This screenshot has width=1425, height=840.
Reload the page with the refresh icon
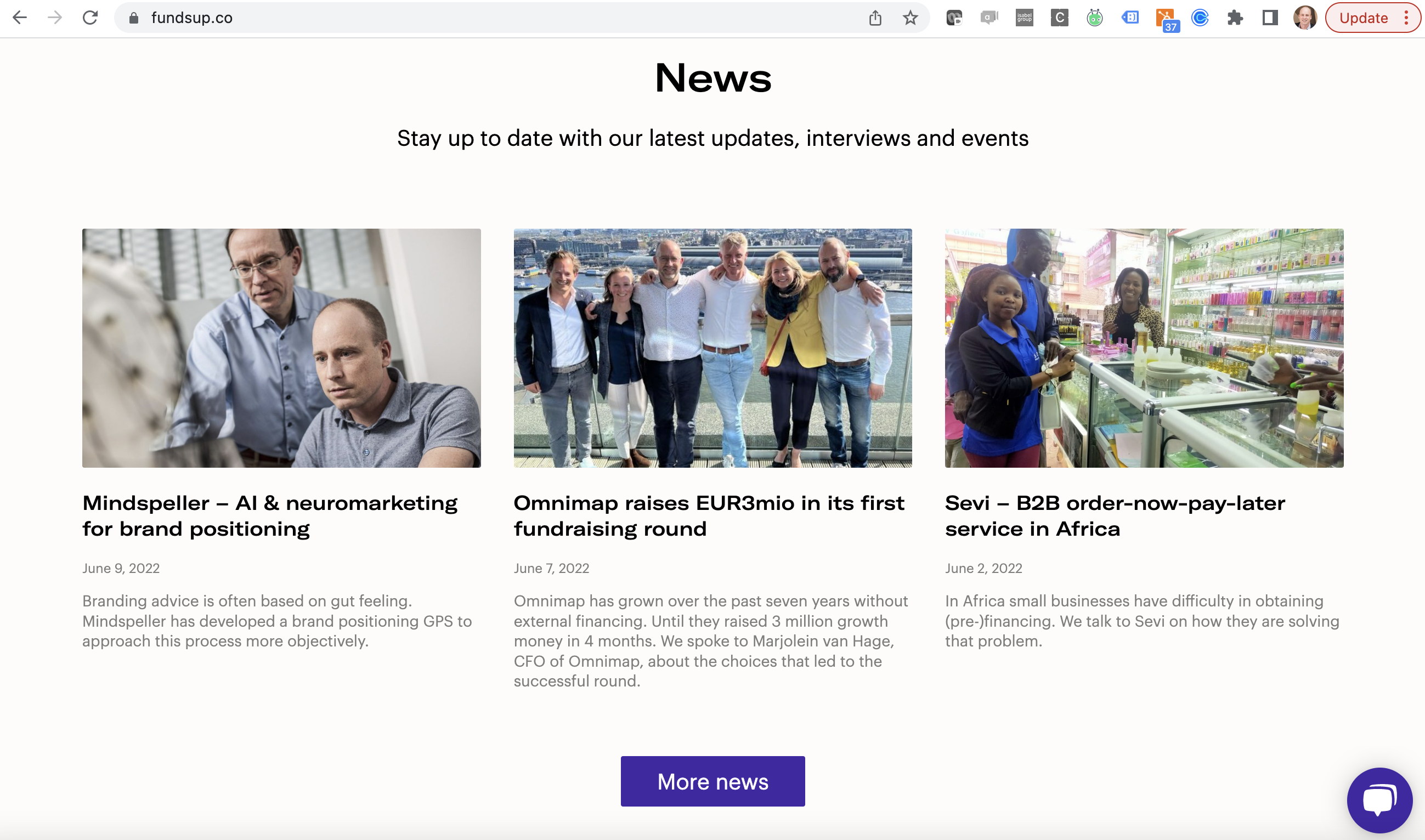point(90,18)
